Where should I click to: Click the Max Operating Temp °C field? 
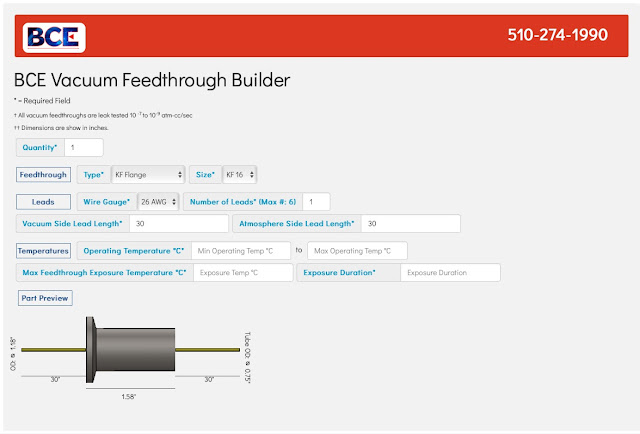coord(357,251)
